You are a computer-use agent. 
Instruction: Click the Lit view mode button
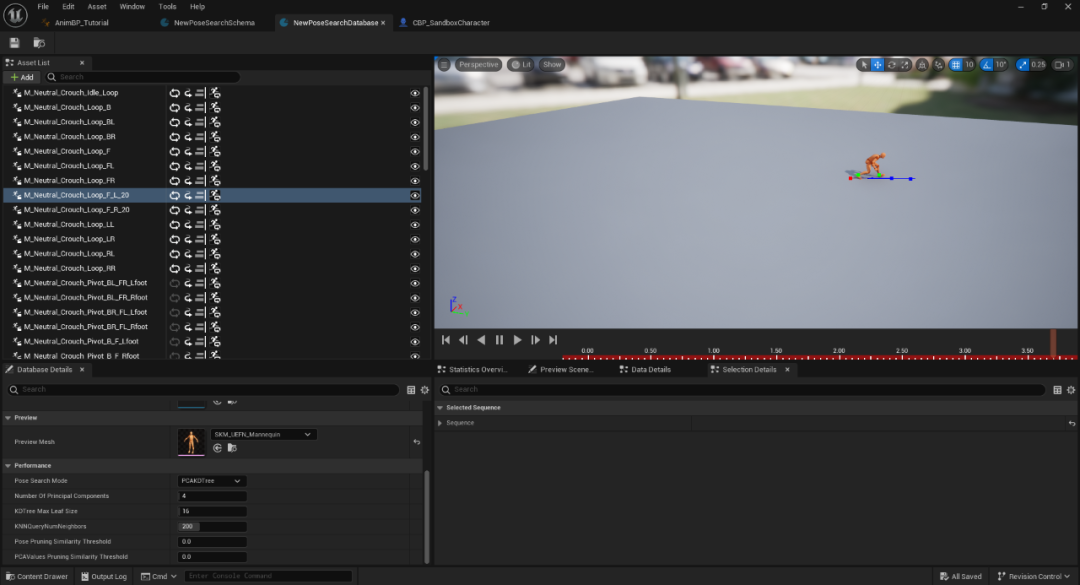pyautogui.click(x=521, y=65)
